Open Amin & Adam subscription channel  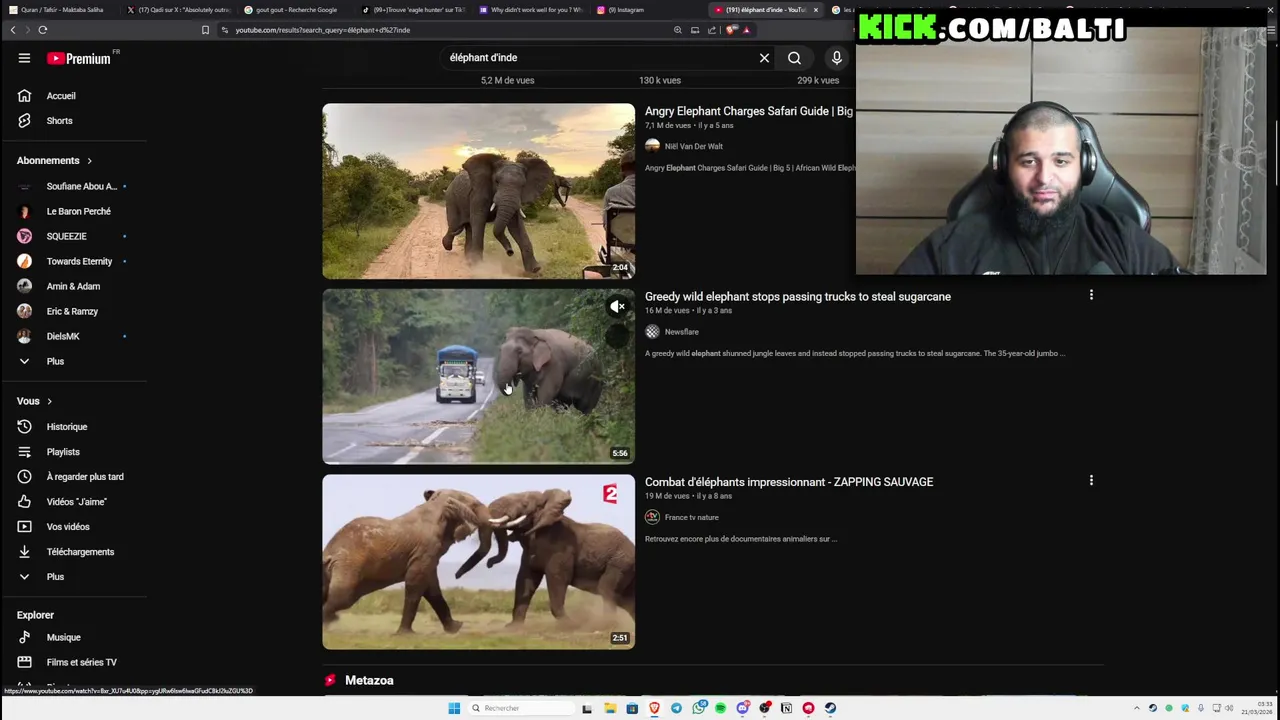coord(73,286)
